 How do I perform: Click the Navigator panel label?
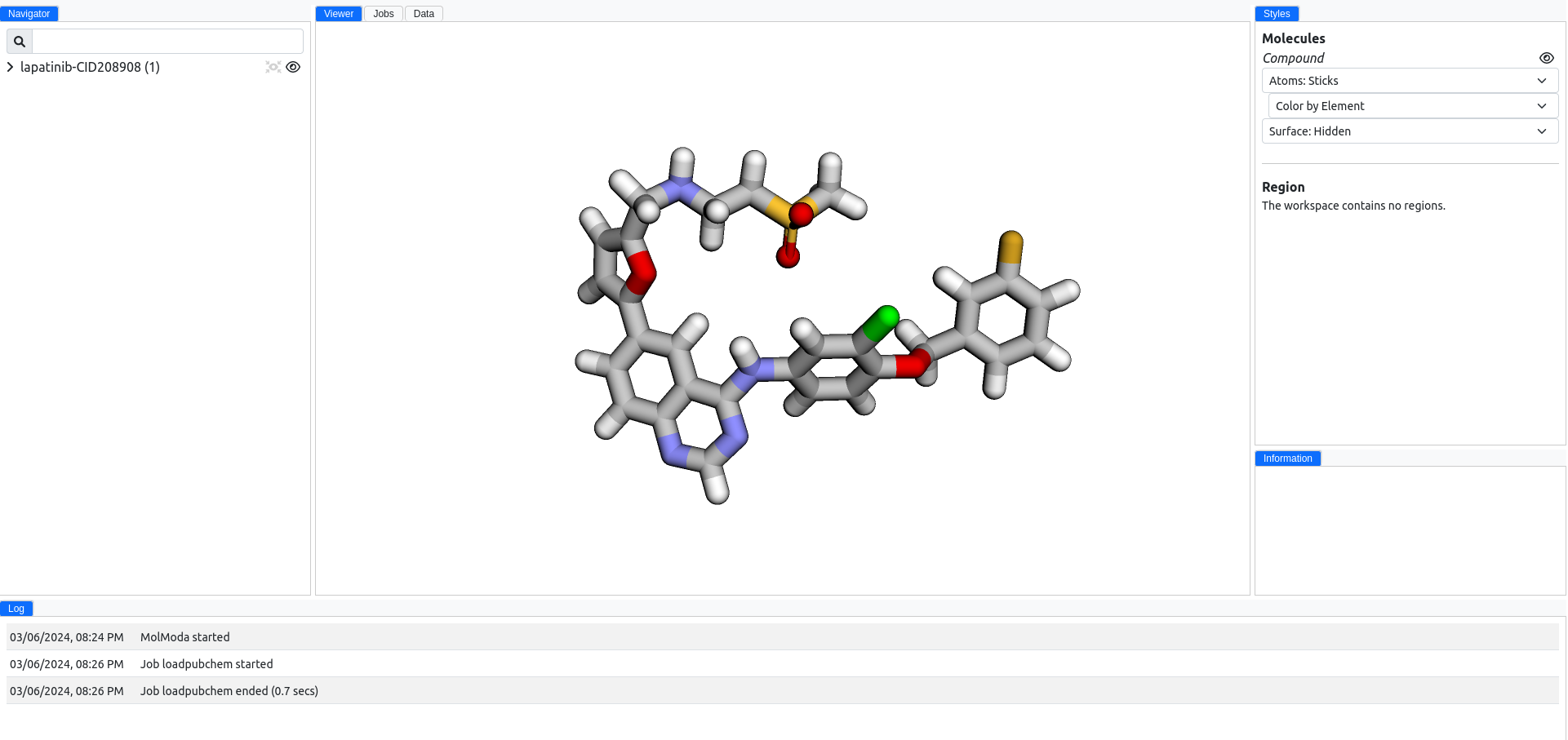point(30,13)
